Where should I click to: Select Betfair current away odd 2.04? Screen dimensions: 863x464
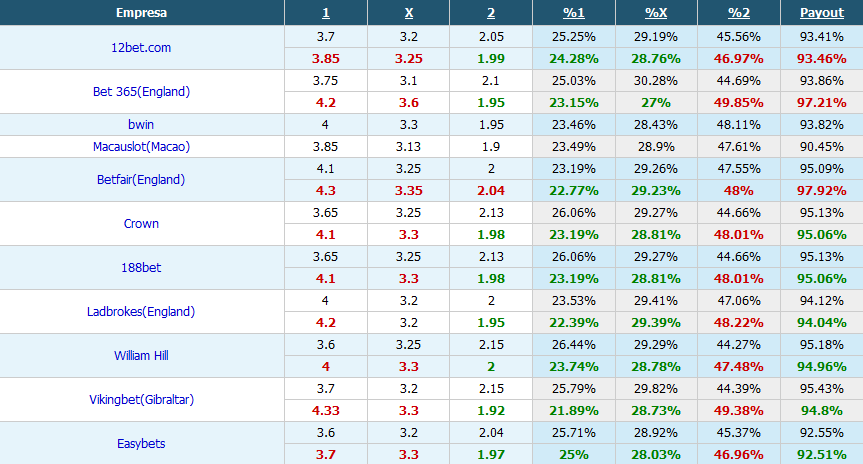tap(491, 191)
